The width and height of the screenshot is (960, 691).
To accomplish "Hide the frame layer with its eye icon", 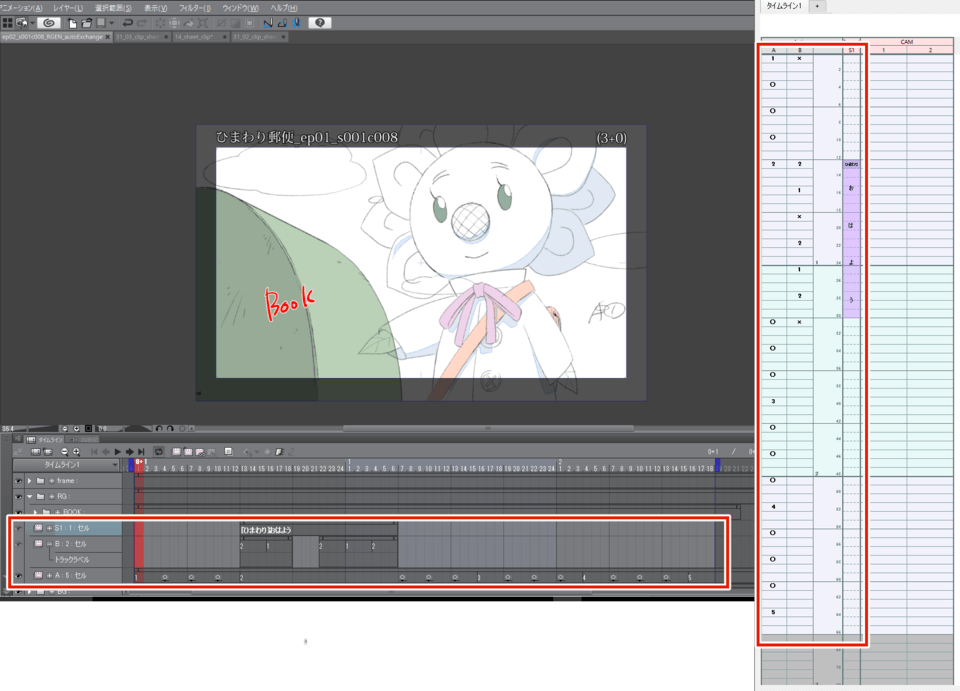I will 18,481.
